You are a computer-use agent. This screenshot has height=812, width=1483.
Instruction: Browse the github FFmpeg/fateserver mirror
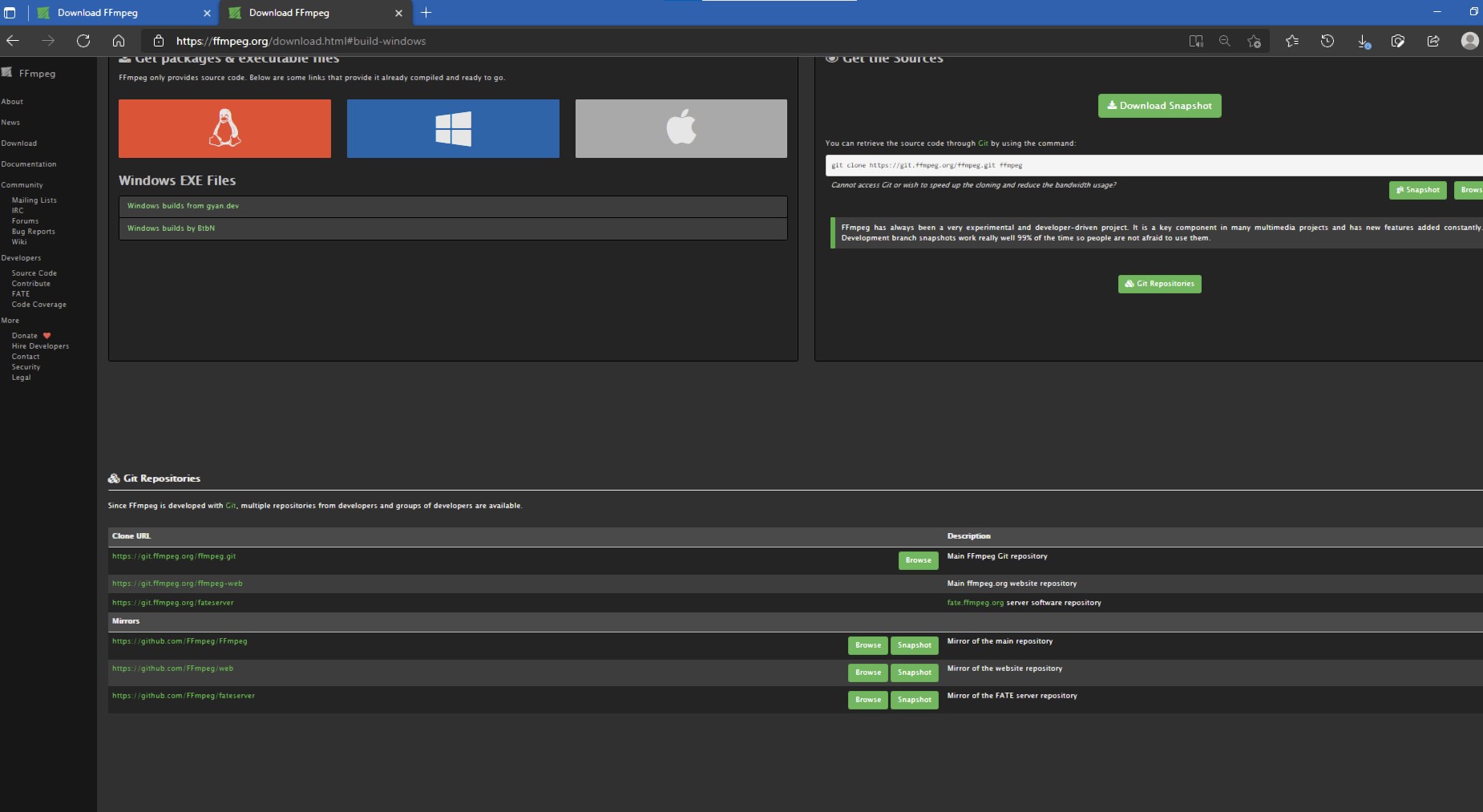click(867, 700)
